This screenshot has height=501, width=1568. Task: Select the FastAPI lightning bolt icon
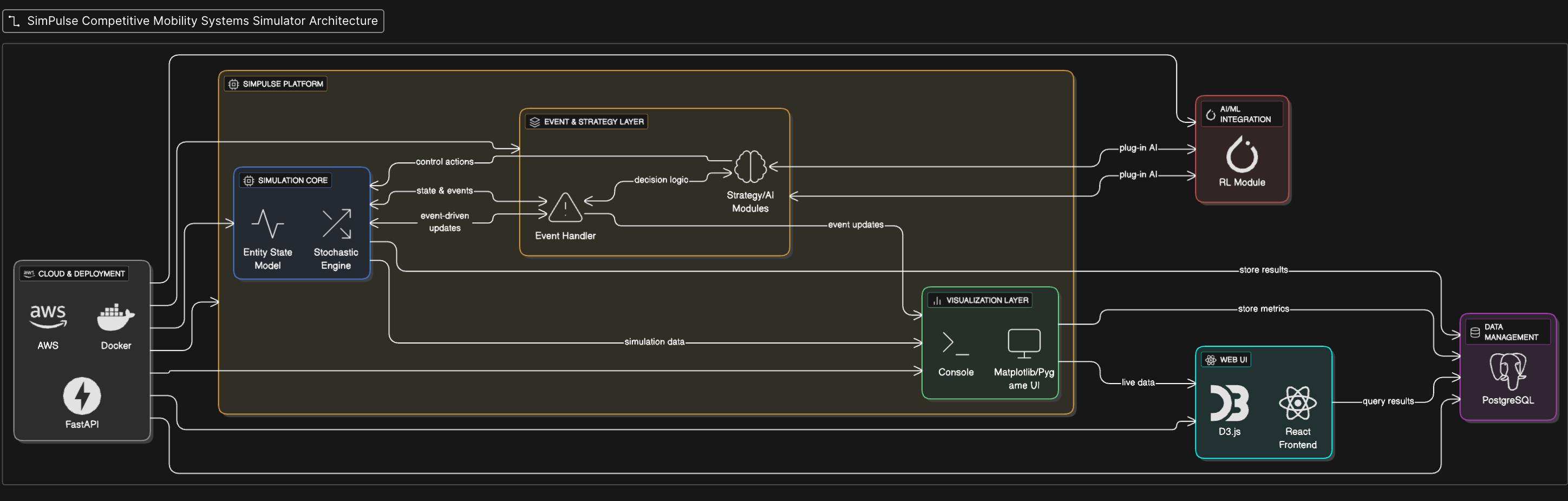pyautogui.click(x=82, y=396)
